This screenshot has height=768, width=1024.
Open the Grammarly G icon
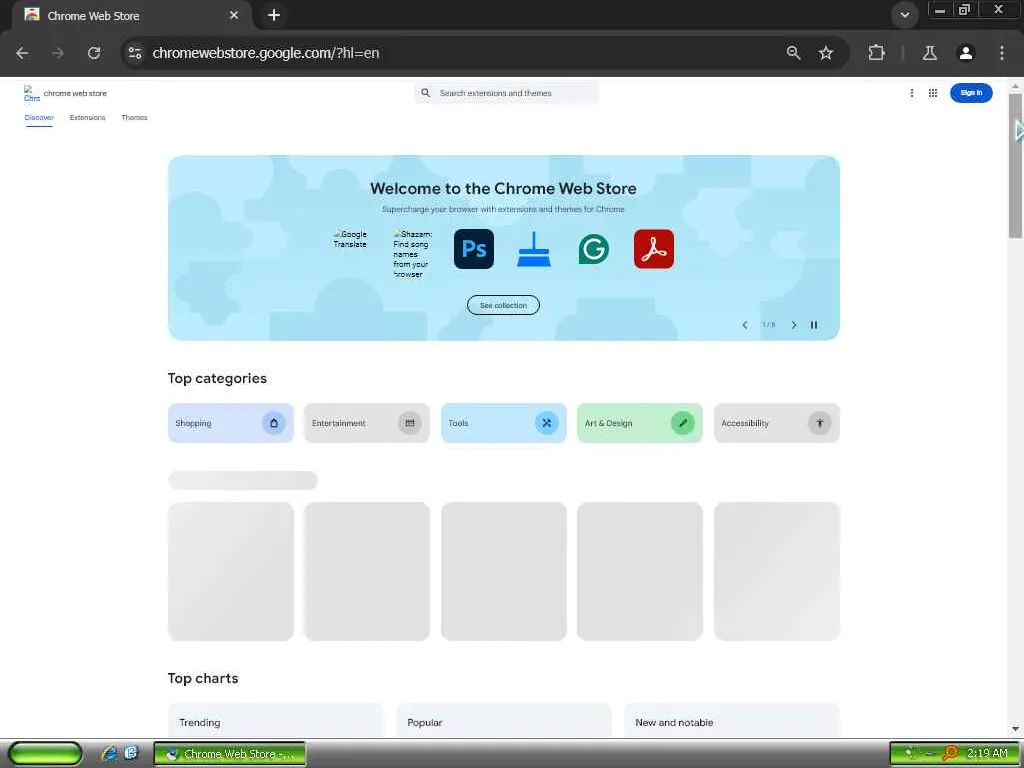coord(594,249)
